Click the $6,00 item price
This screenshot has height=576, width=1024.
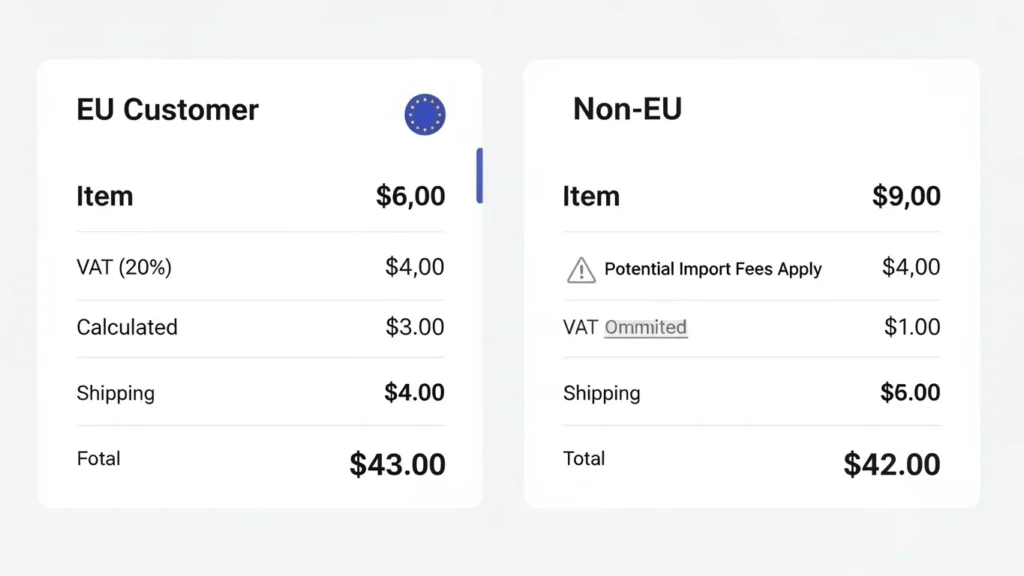coord(410,196)
